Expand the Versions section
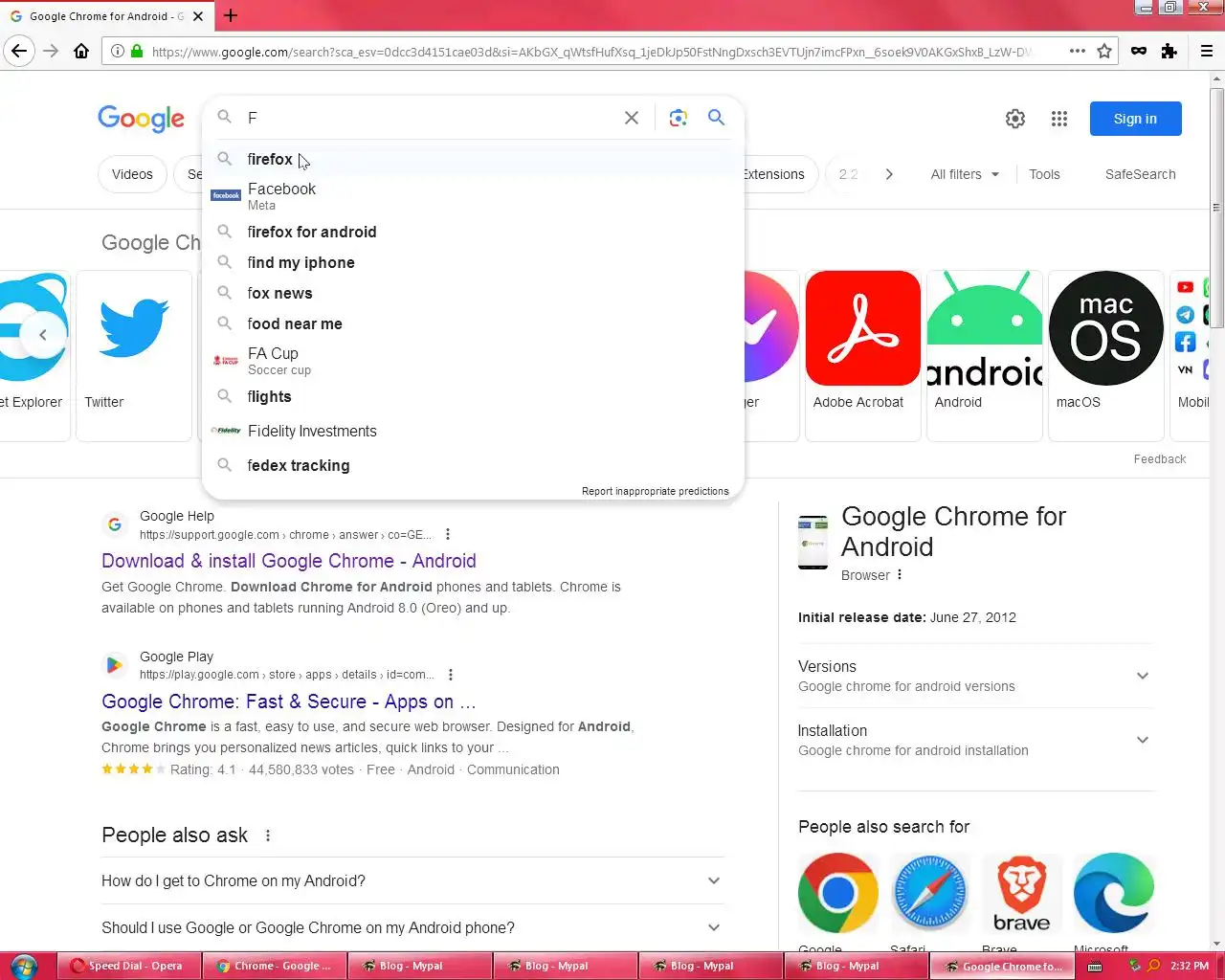The width and height of the screenshot is (1225, 980). pos(976,676)
